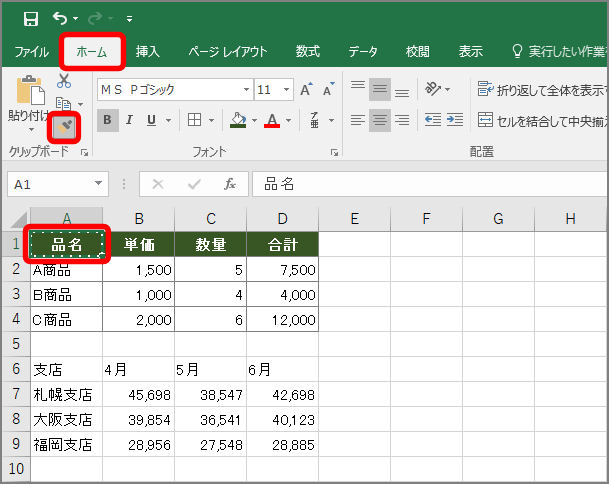This screenshot has height=484, width=609.
Task: Click the Borders icon
Action: 194,120
